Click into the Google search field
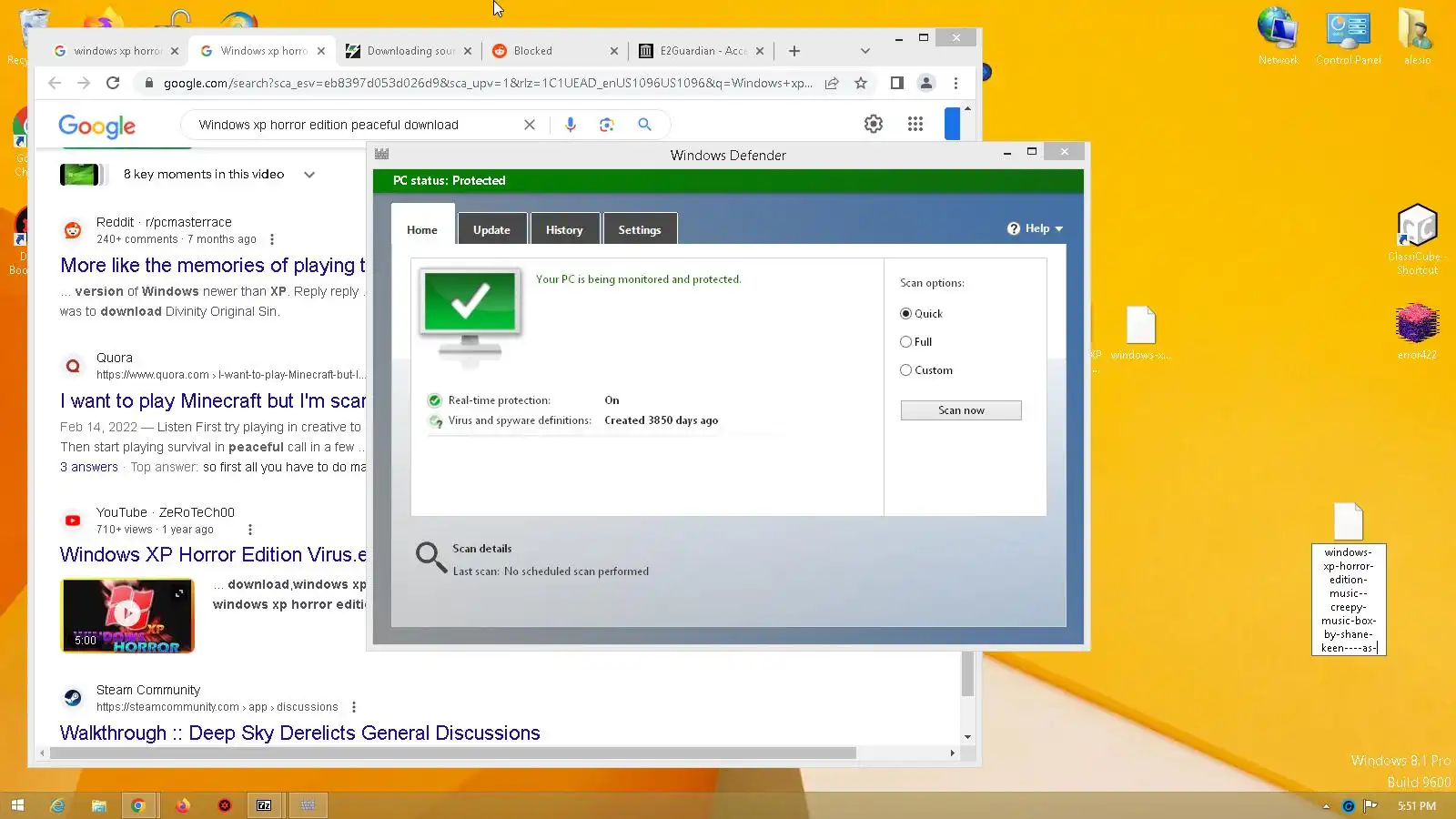This screenshot has width=1456, height=819. click(355, 125)
